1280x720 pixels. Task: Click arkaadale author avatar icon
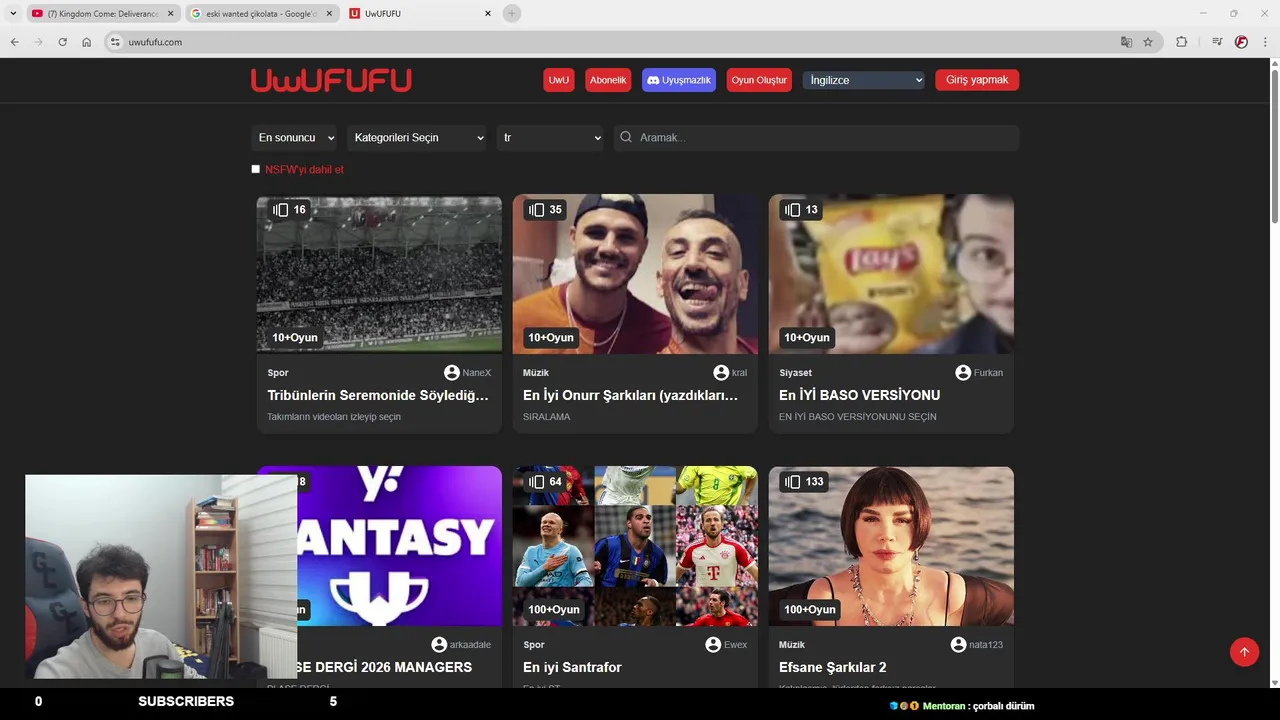point(439,645)
